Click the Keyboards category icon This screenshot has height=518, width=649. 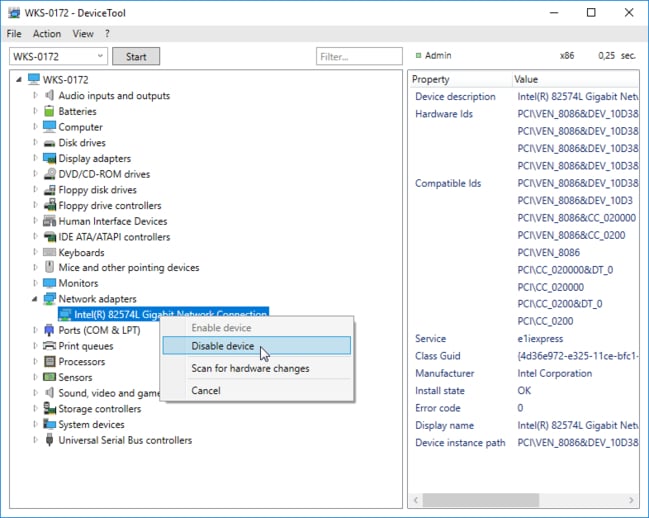pos(49,253)
